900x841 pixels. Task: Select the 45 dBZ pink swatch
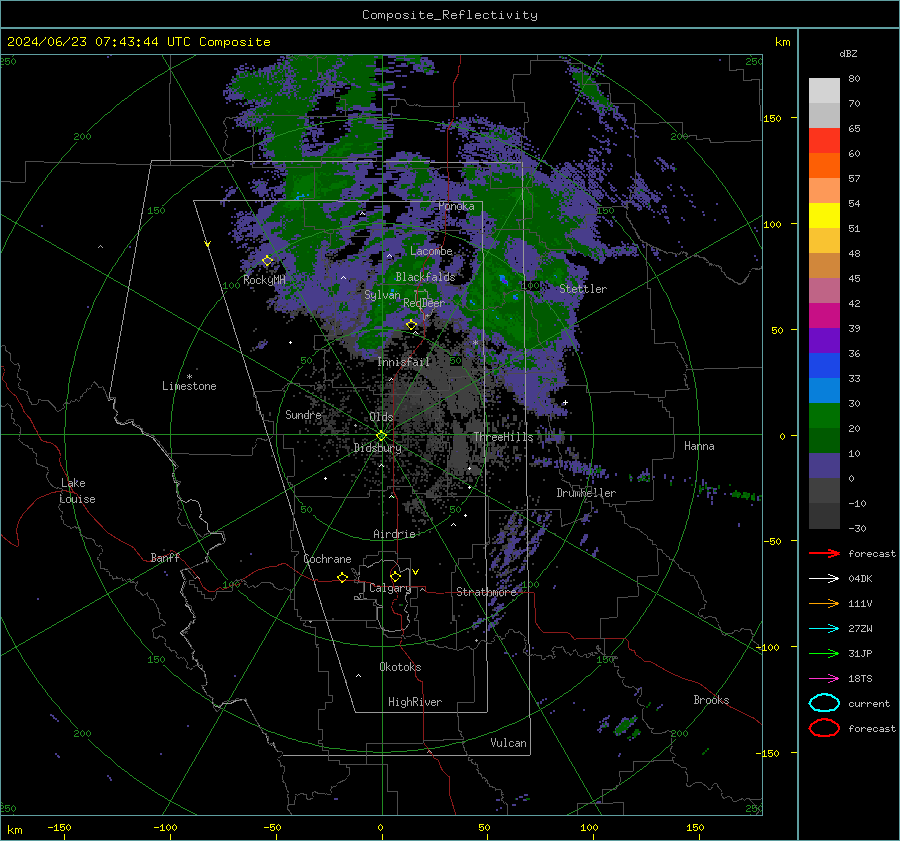[824, 290]
